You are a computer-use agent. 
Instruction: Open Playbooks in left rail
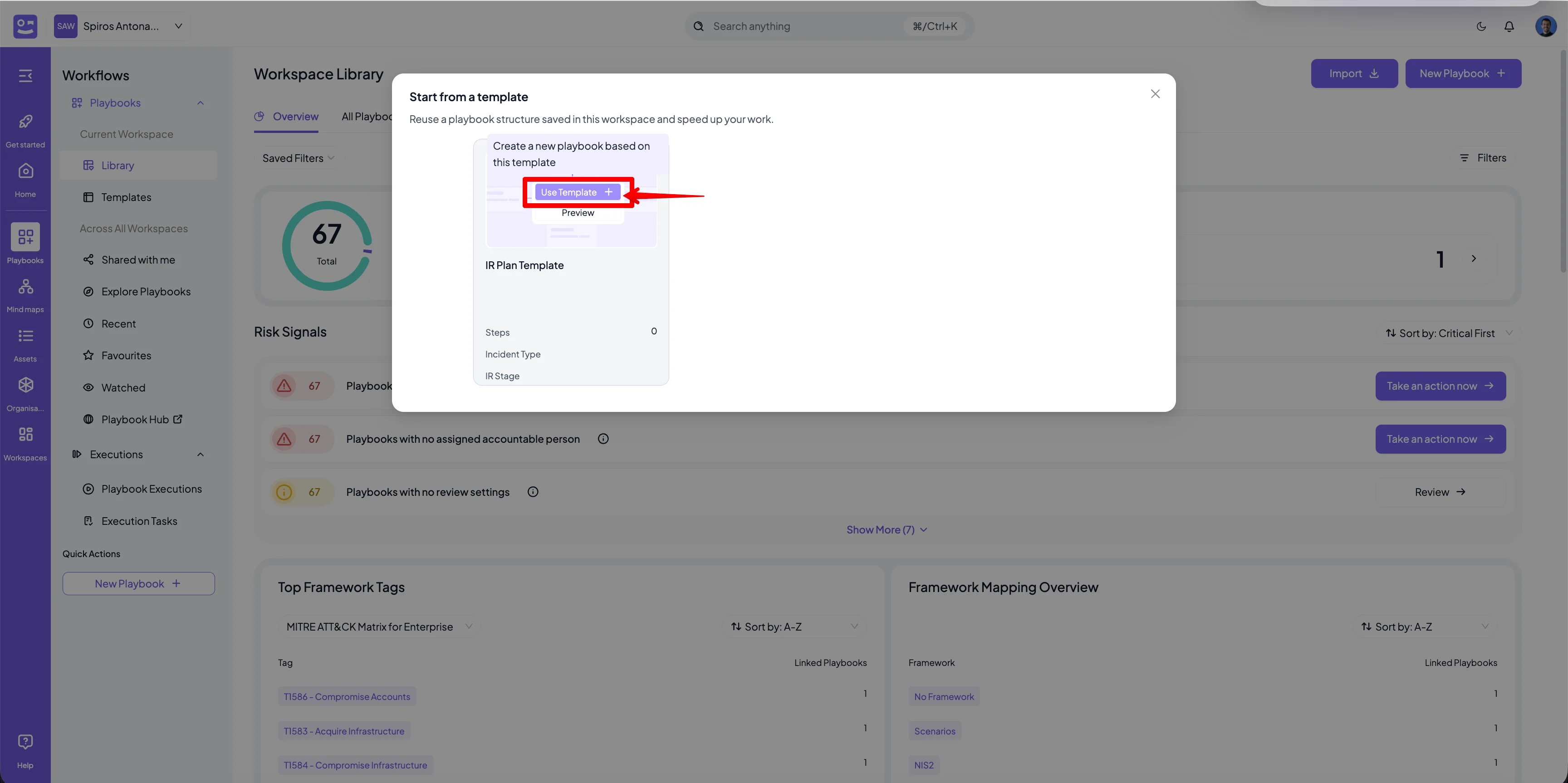(x=25, y=243)
